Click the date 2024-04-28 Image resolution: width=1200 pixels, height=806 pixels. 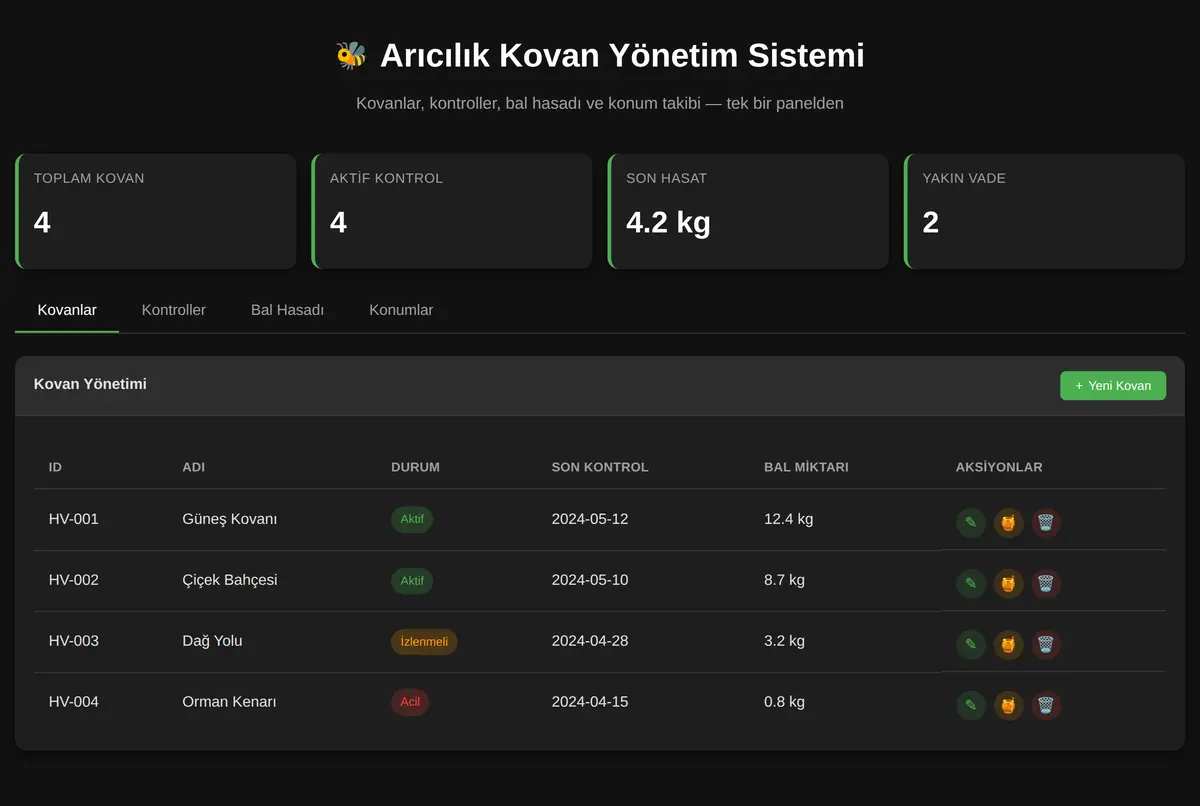[590, 641]
